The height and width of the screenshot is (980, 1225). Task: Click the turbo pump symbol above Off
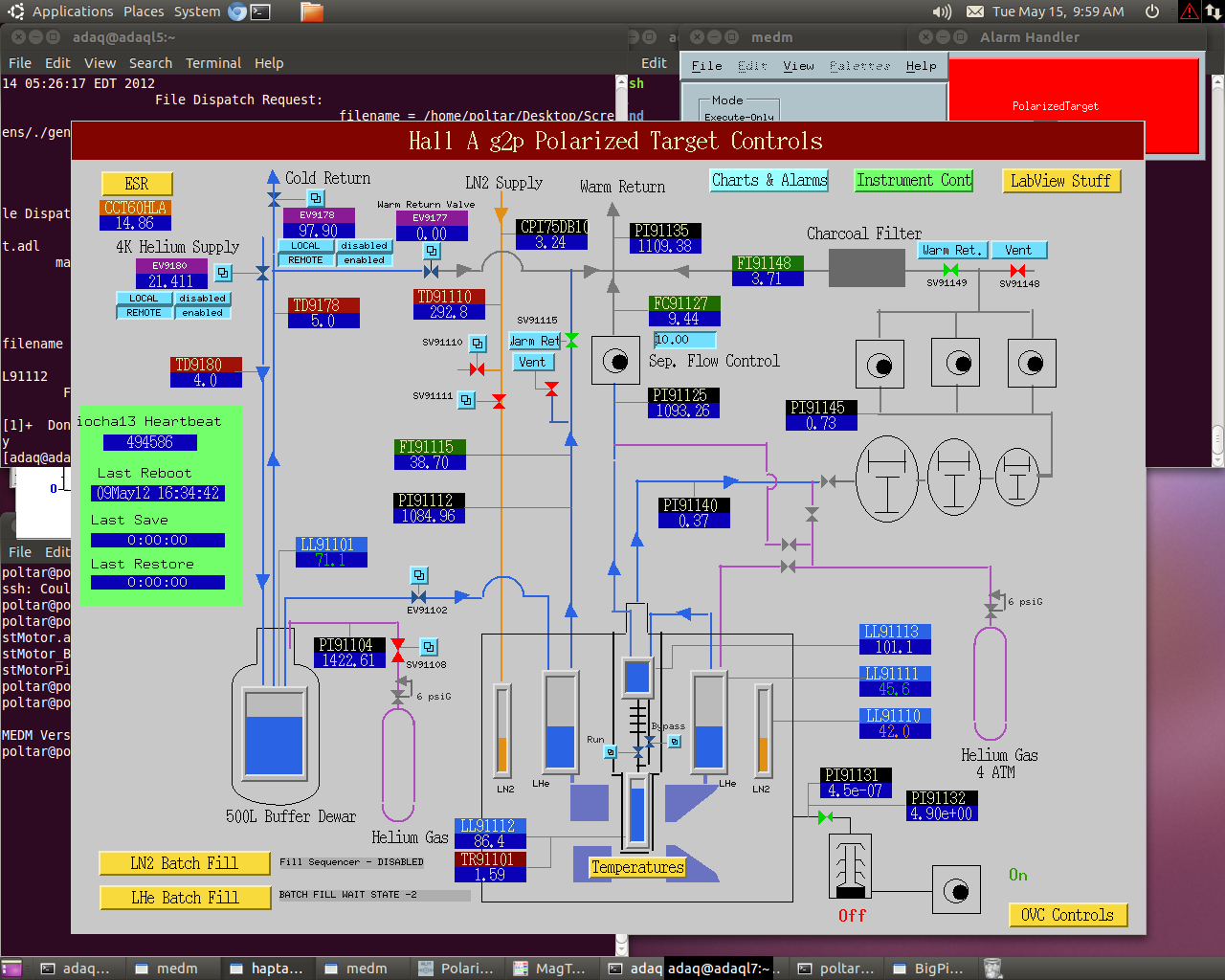(x=850, y=866)
